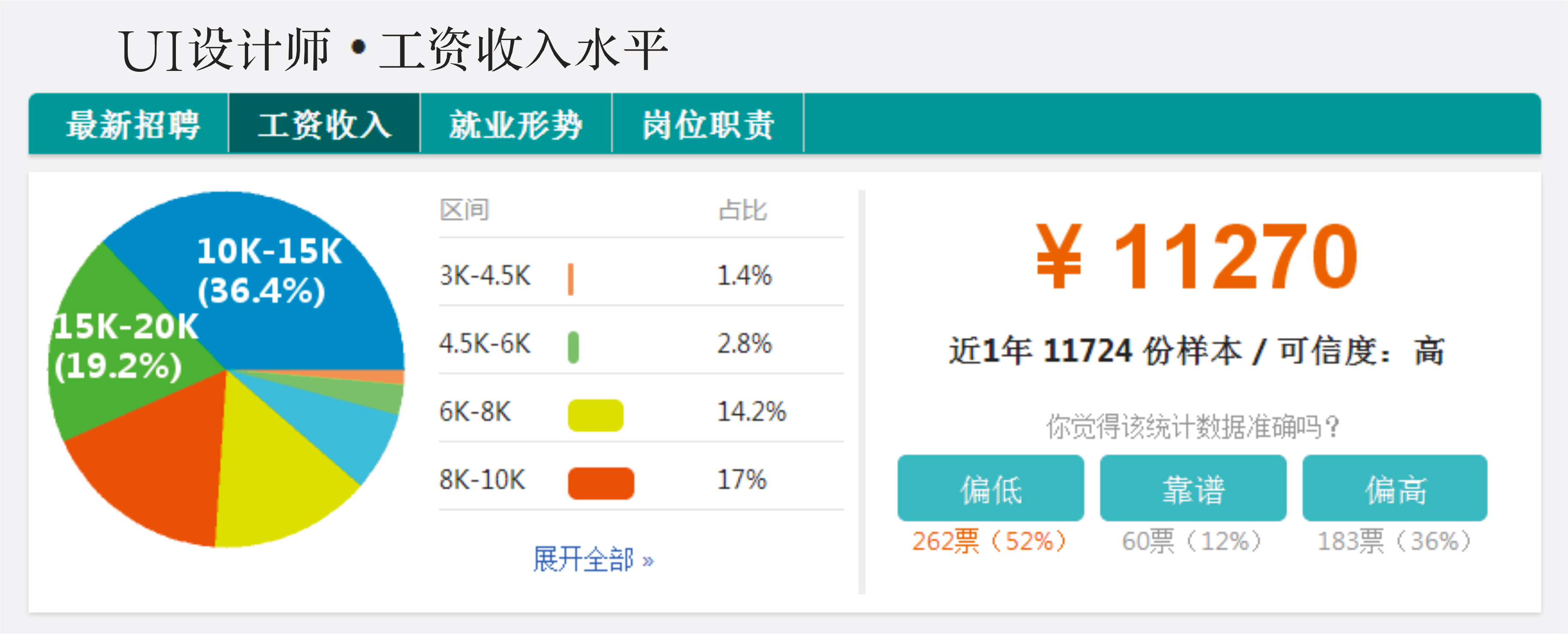Expand the list with 展开全部

pyautogui.click(x=592, y=559)
